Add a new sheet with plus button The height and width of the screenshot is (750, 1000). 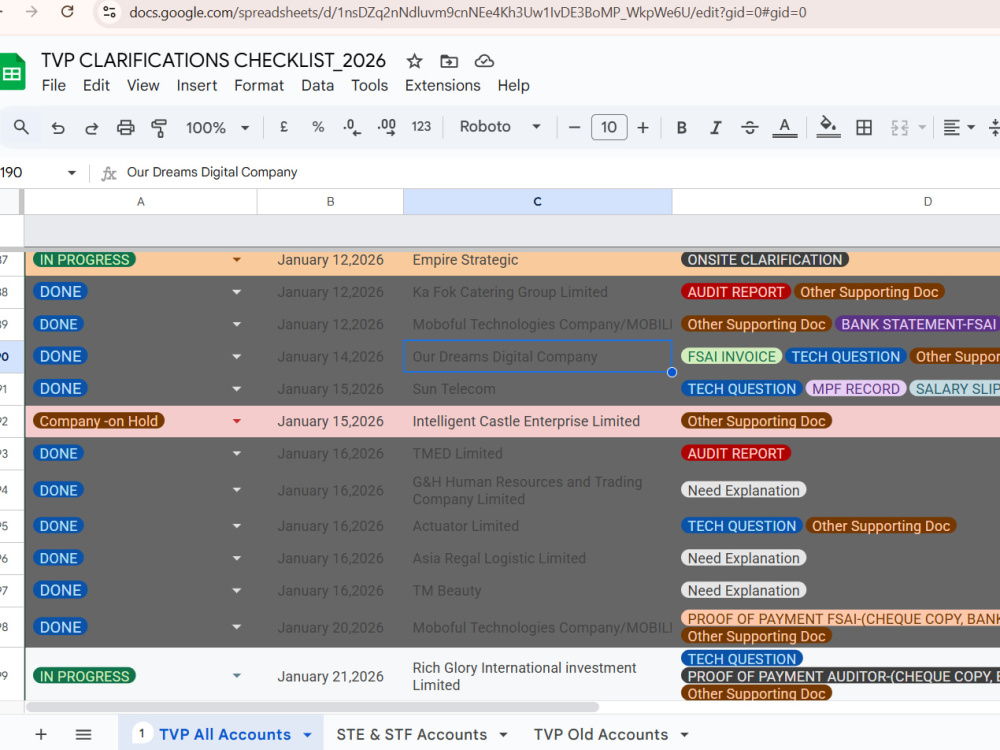pyautogui.click(x=41, y=734)
